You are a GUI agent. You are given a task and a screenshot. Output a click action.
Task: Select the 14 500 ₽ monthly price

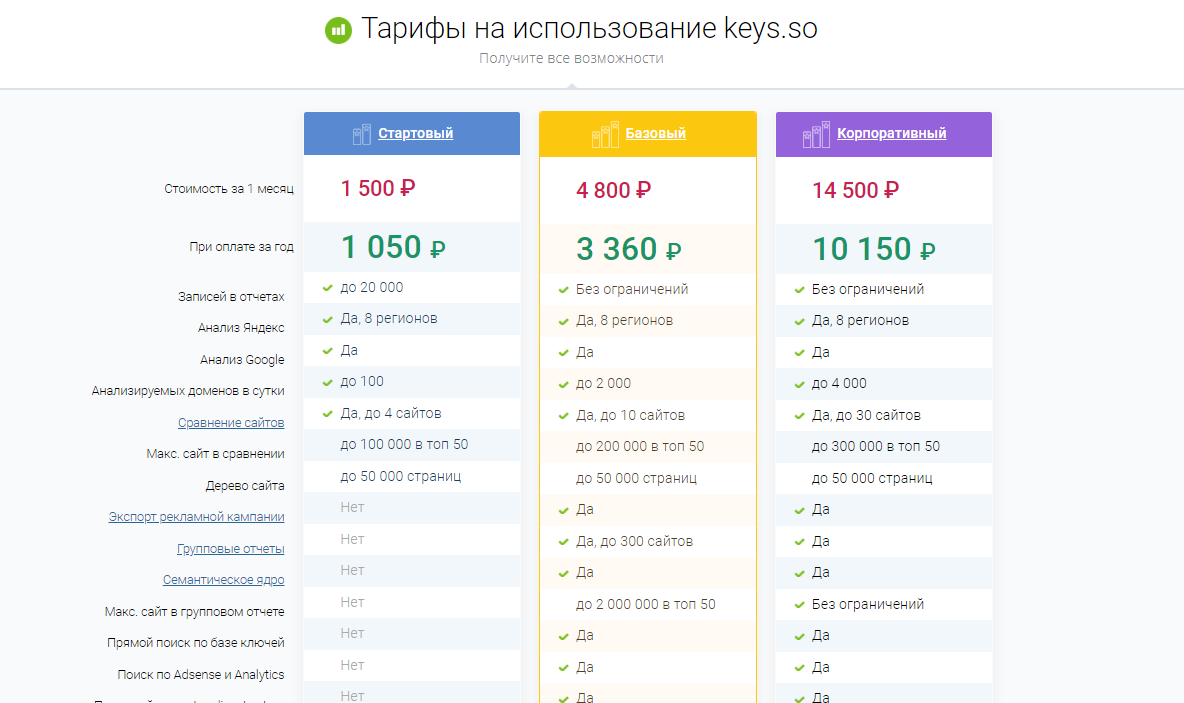click(x=856, y=190)
